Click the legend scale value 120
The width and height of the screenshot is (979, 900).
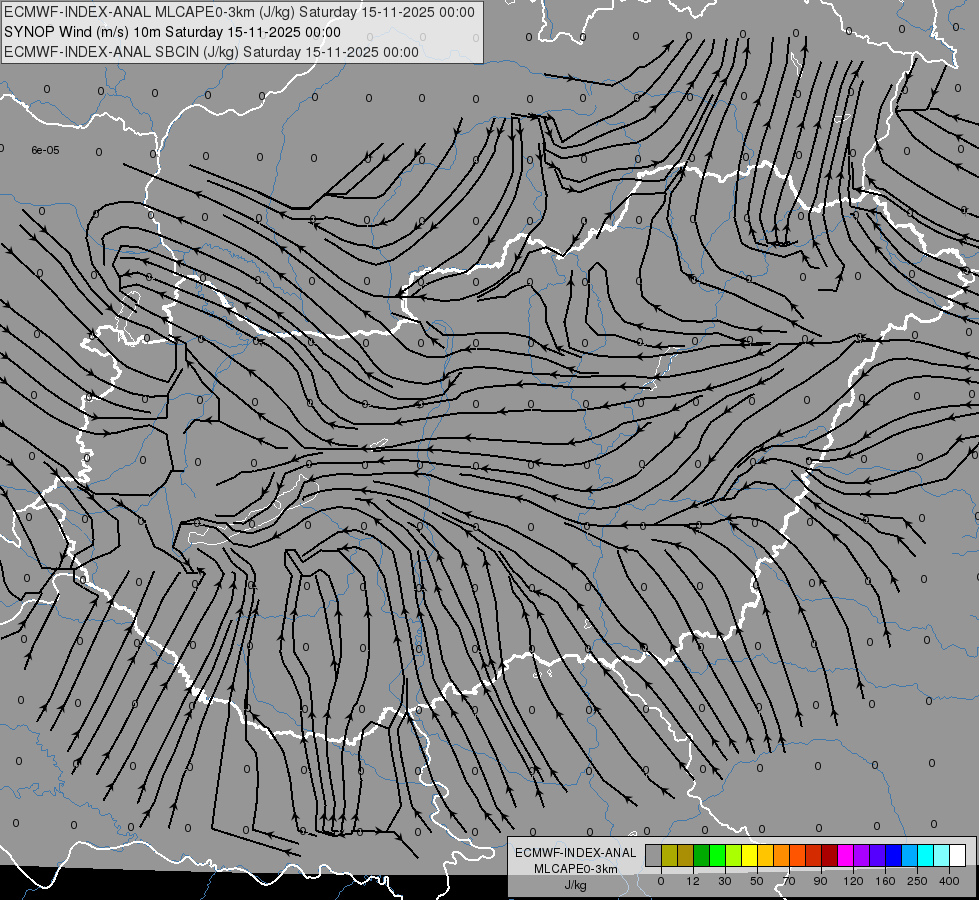click(x=853, y=881)
